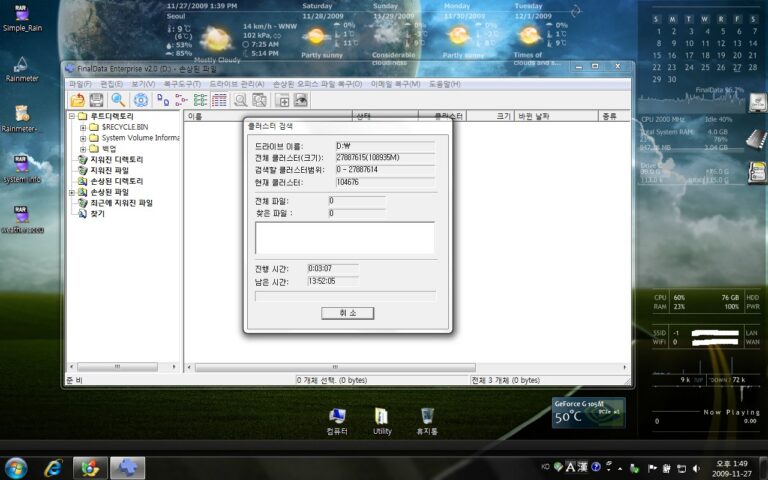Select System Volume Information folder
The width and height of the screenshot is (768, 480).
[141, 138]
